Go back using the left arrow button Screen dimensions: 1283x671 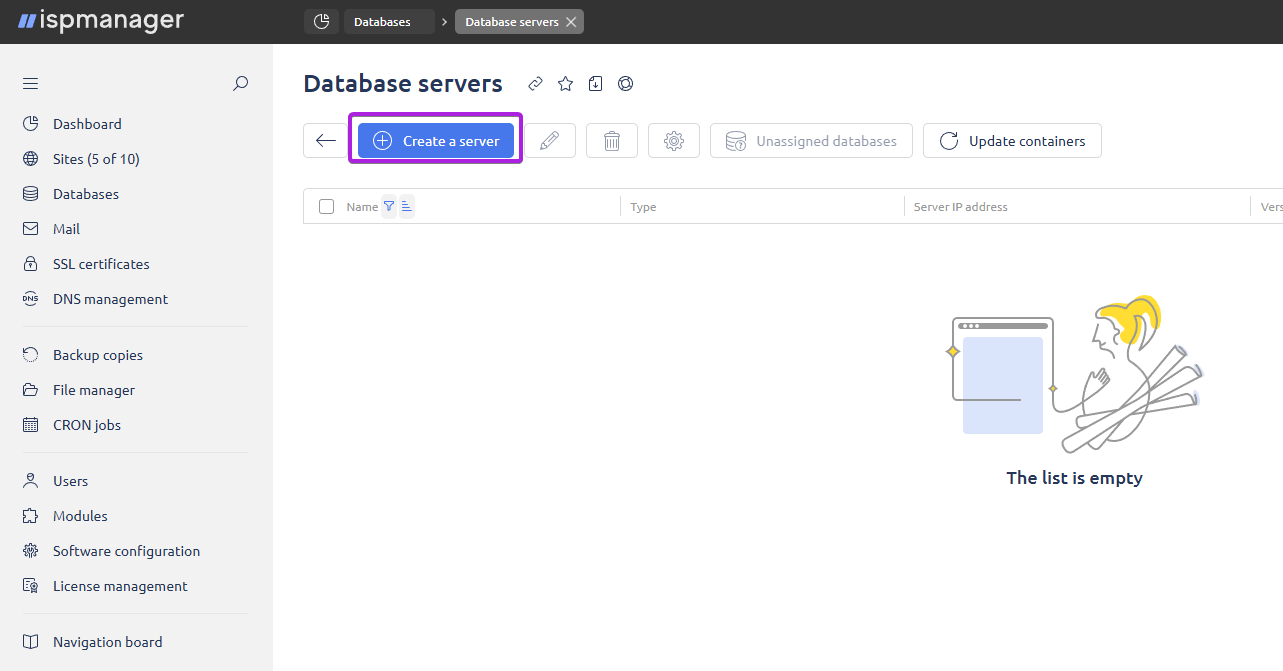326,141
